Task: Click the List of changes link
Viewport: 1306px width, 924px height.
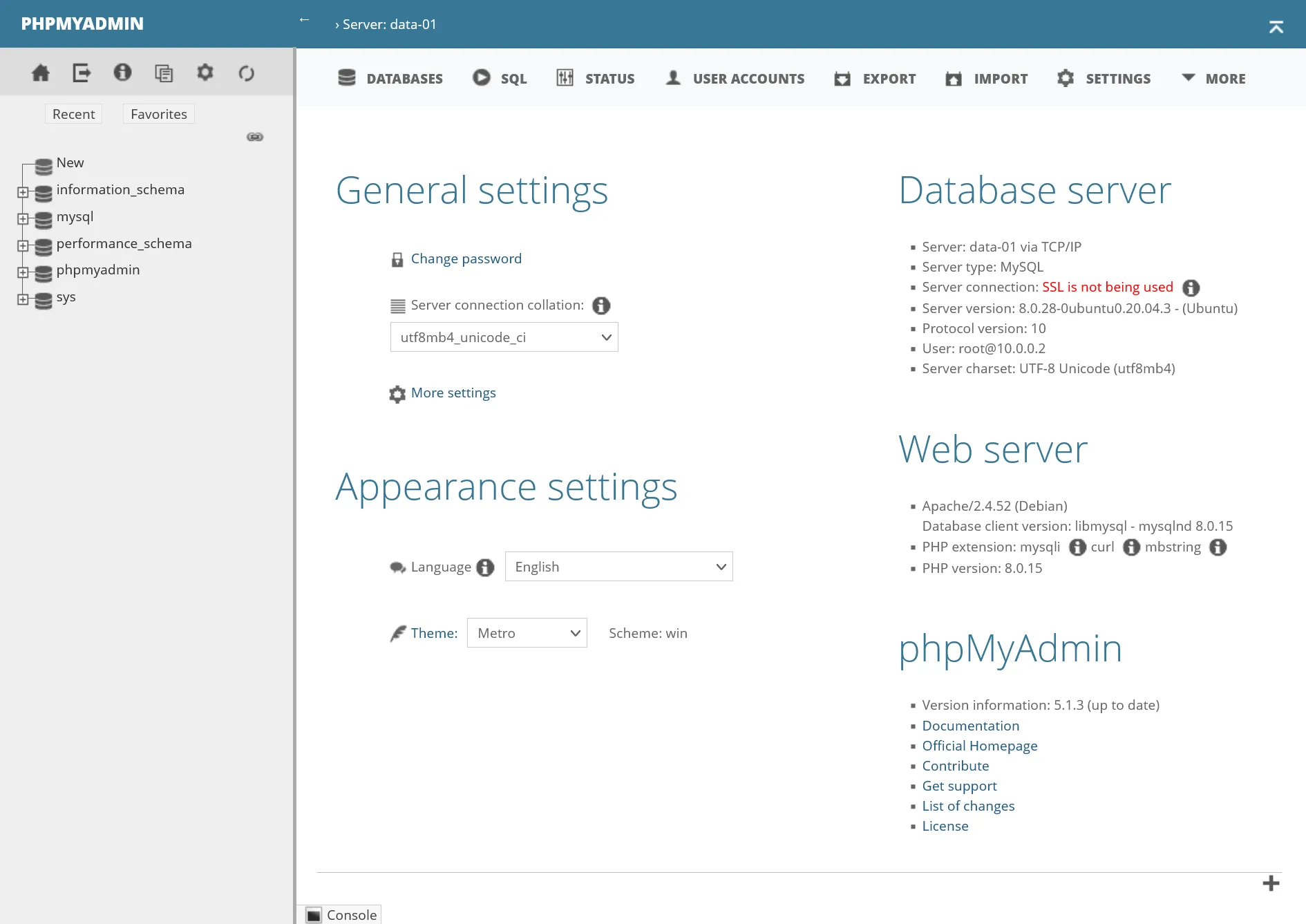Action: tap(968, 806)
